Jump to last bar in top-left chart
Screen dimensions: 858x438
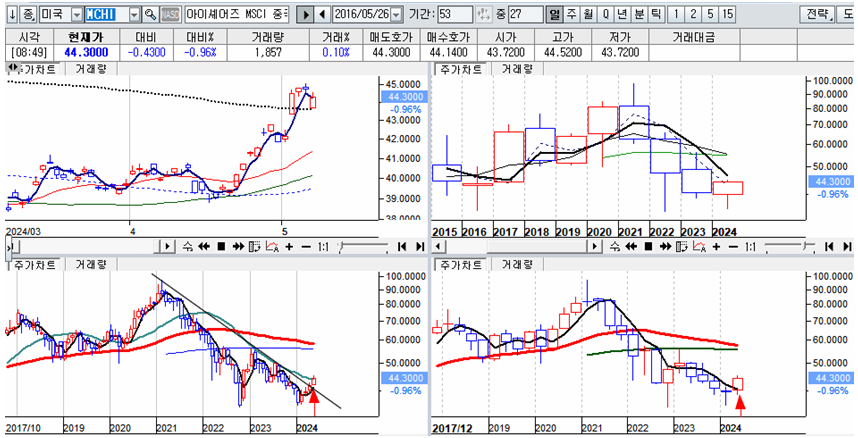click(x=420, y=246)
